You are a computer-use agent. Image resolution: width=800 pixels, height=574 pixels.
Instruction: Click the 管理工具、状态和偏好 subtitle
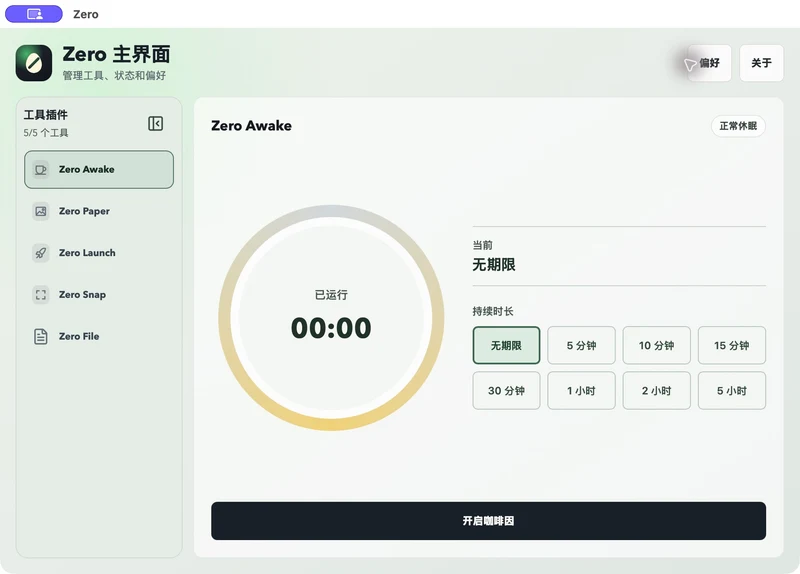pos(114,76)
